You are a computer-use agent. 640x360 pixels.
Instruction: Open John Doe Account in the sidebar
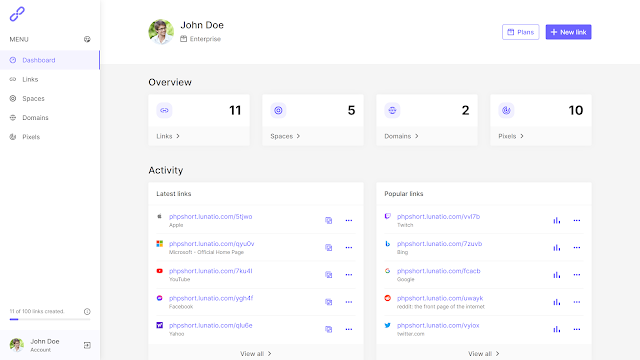point(35,345)
